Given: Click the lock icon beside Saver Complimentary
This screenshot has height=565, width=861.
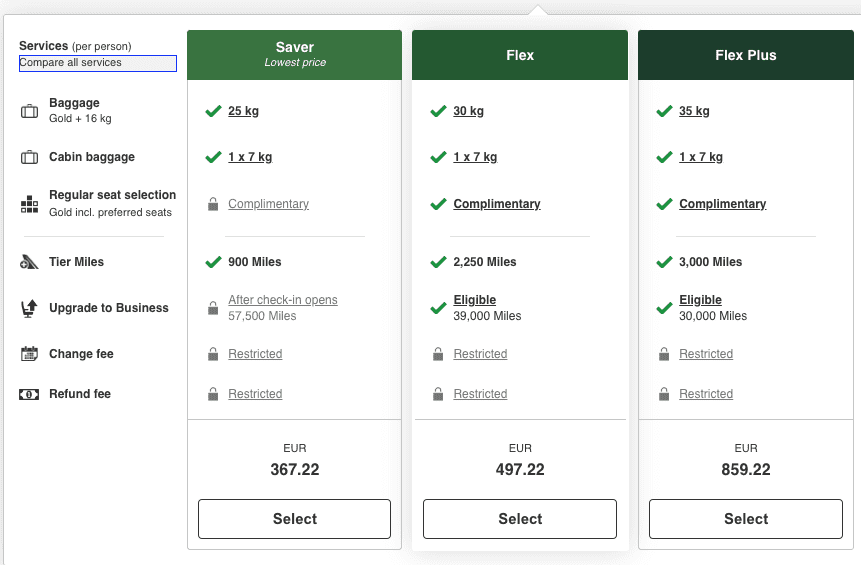Looking at the screenshot, I should point(213,204).
